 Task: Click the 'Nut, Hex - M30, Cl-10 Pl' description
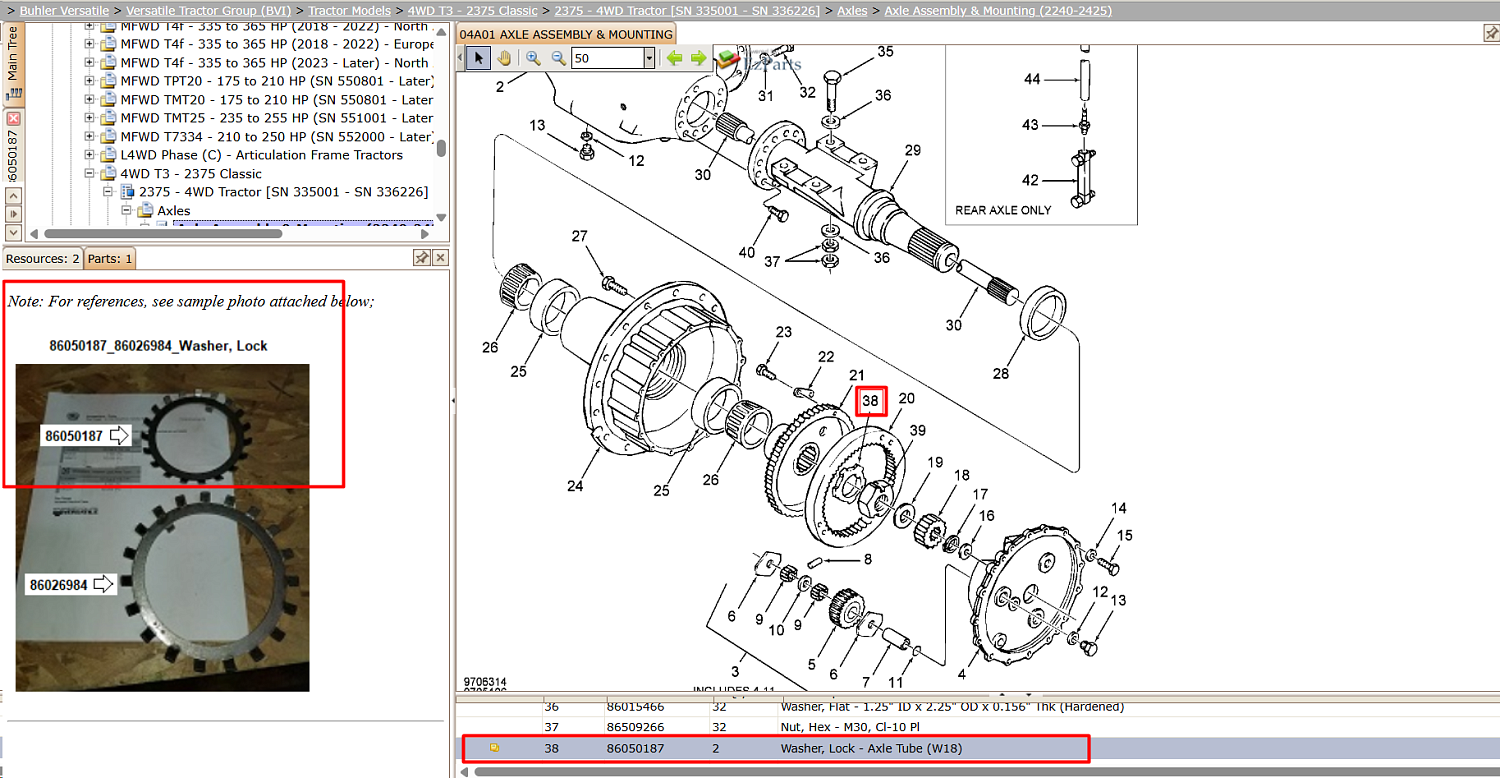tap(850, 727)
